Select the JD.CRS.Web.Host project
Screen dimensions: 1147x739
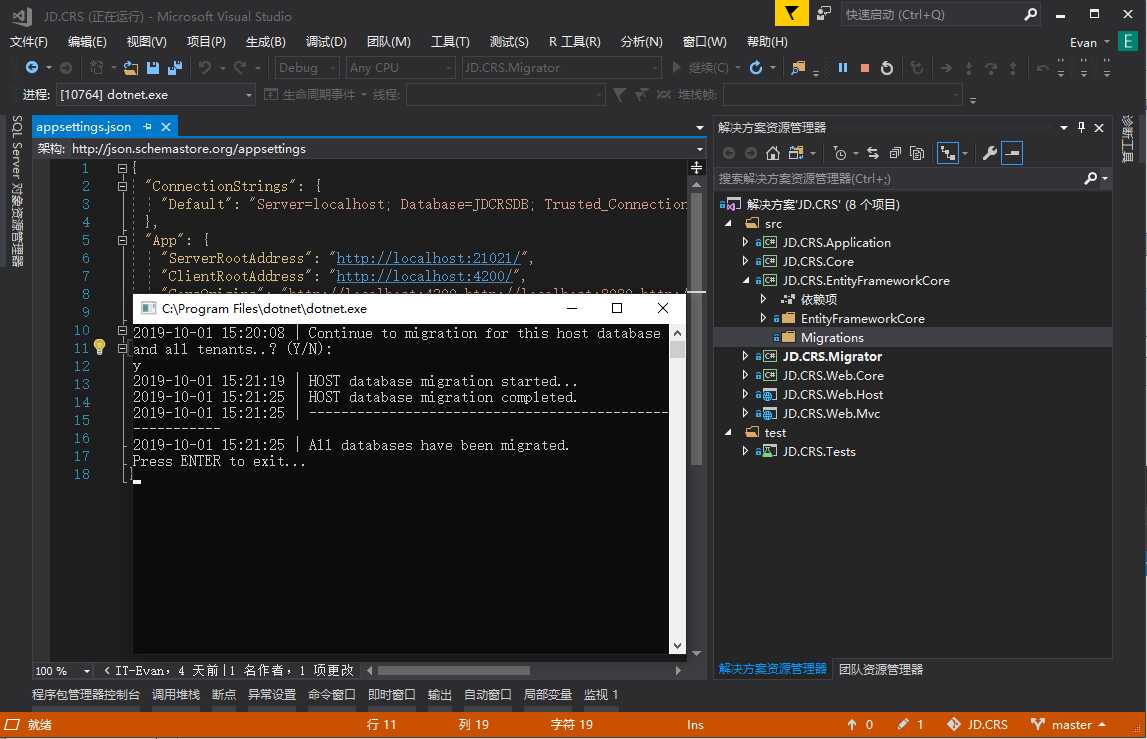[832, 394]
